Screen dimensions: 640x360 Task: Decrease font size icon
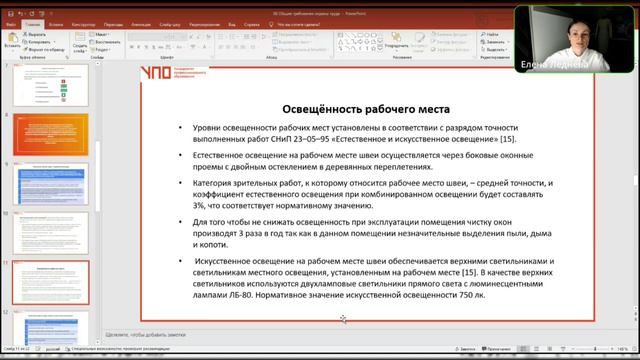(x=199, y=37)
